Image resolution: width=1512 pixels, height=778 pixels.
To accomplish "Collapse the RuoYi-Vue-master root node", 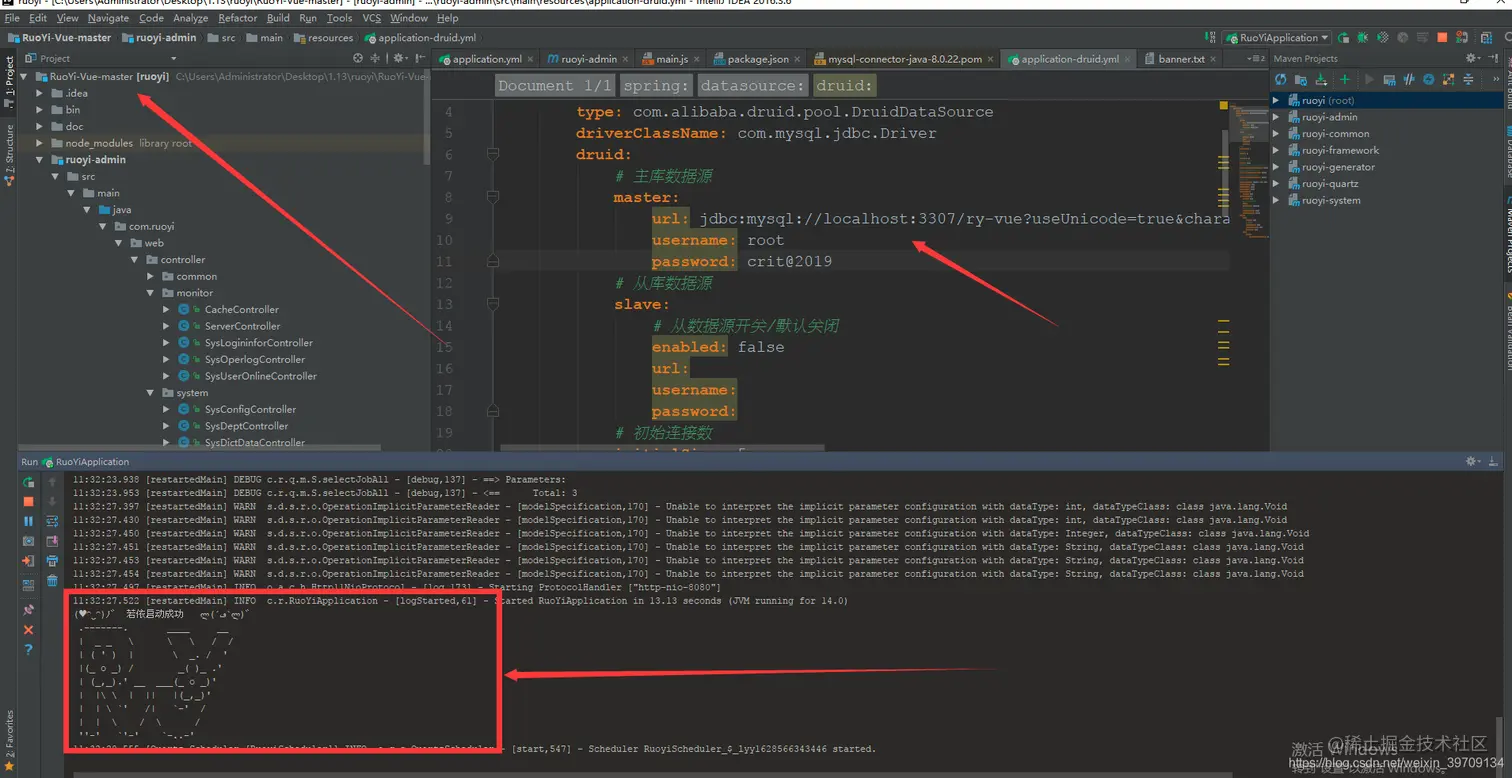I will click(25, 76).
